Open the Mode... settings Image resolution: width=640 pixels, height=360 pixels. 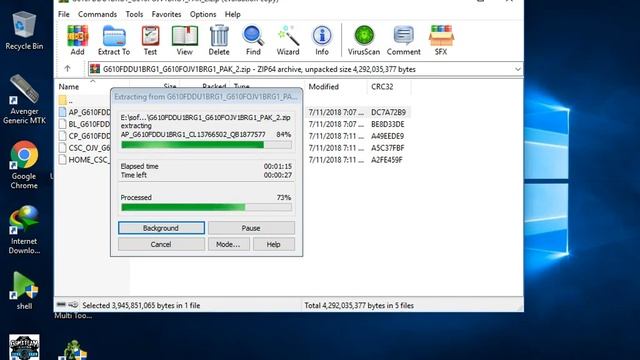(228, 244)
